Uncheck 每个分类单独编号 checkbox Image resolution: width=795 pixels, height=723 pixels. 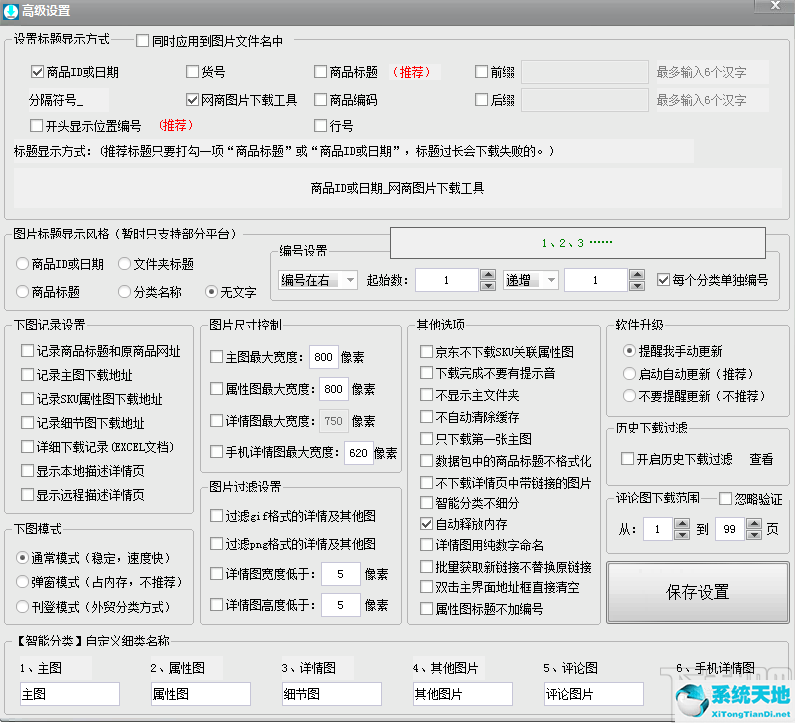pos(663,279)
